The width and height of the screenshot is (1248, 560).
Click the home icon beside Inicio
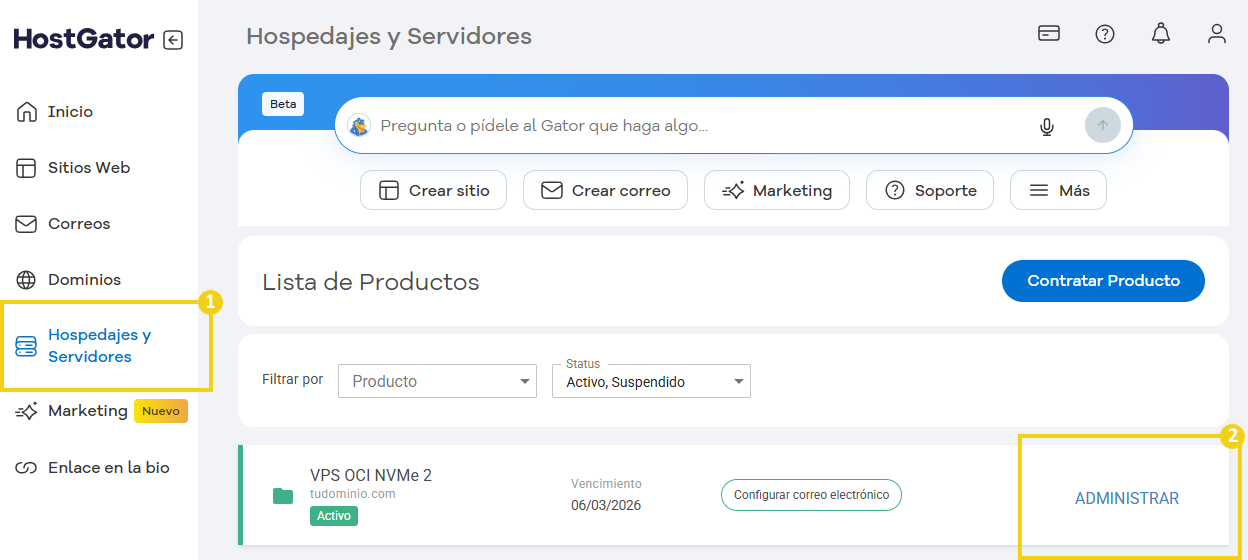27,112
